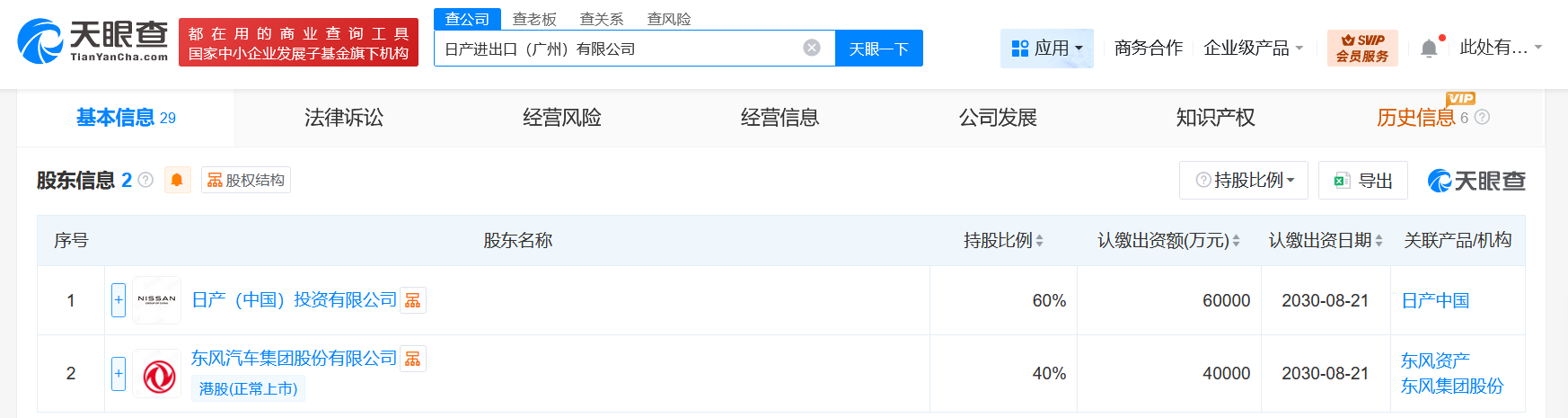
Task: Open the SVIP 会员服务 badge
Action: coord(1361,48)
